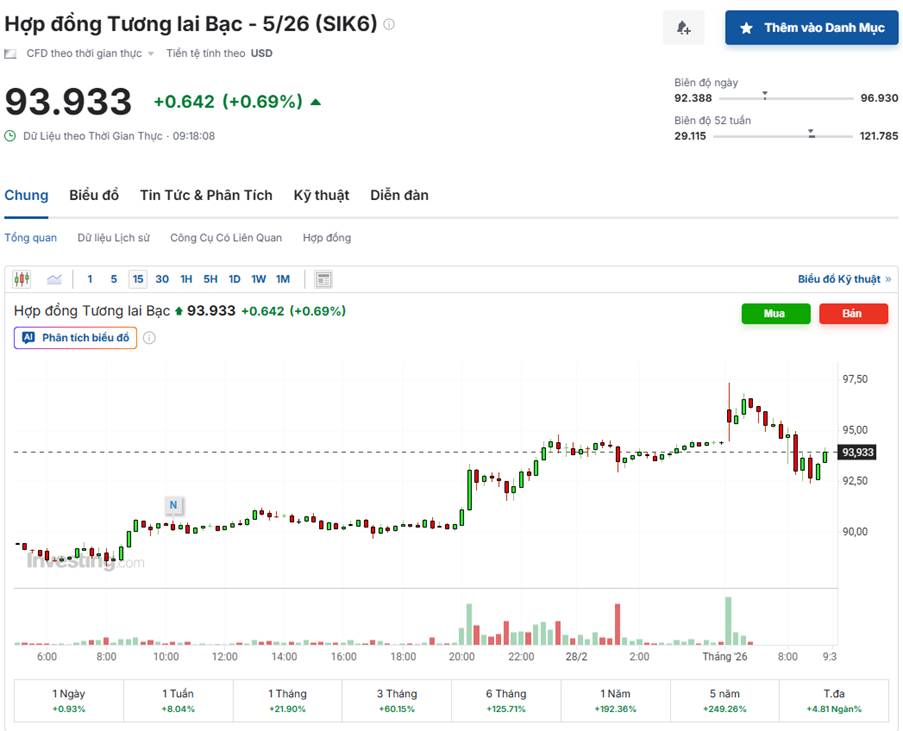Click the green up triangle next to +0.69%
This screenshot has height=731, width=903.
pos(316,103)
